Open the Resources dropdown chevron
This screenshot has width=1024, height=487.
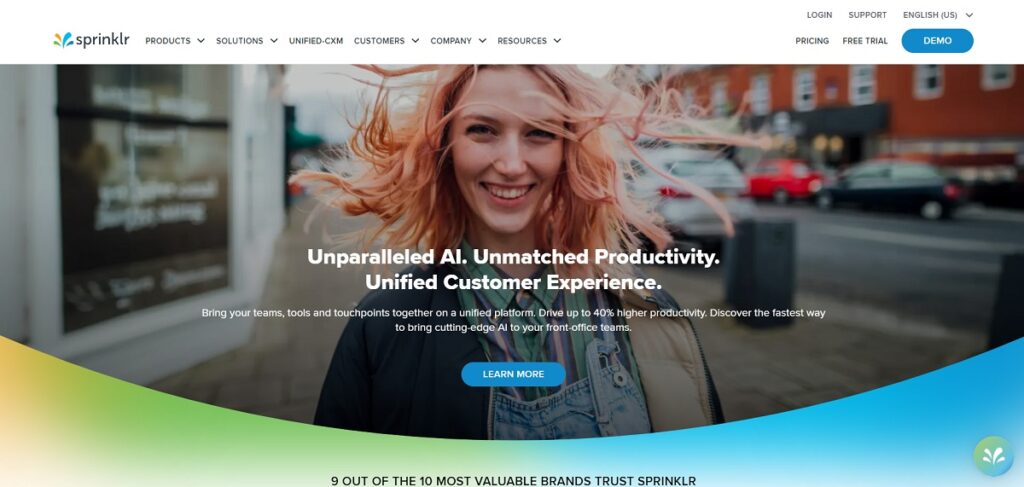(557, 40)
